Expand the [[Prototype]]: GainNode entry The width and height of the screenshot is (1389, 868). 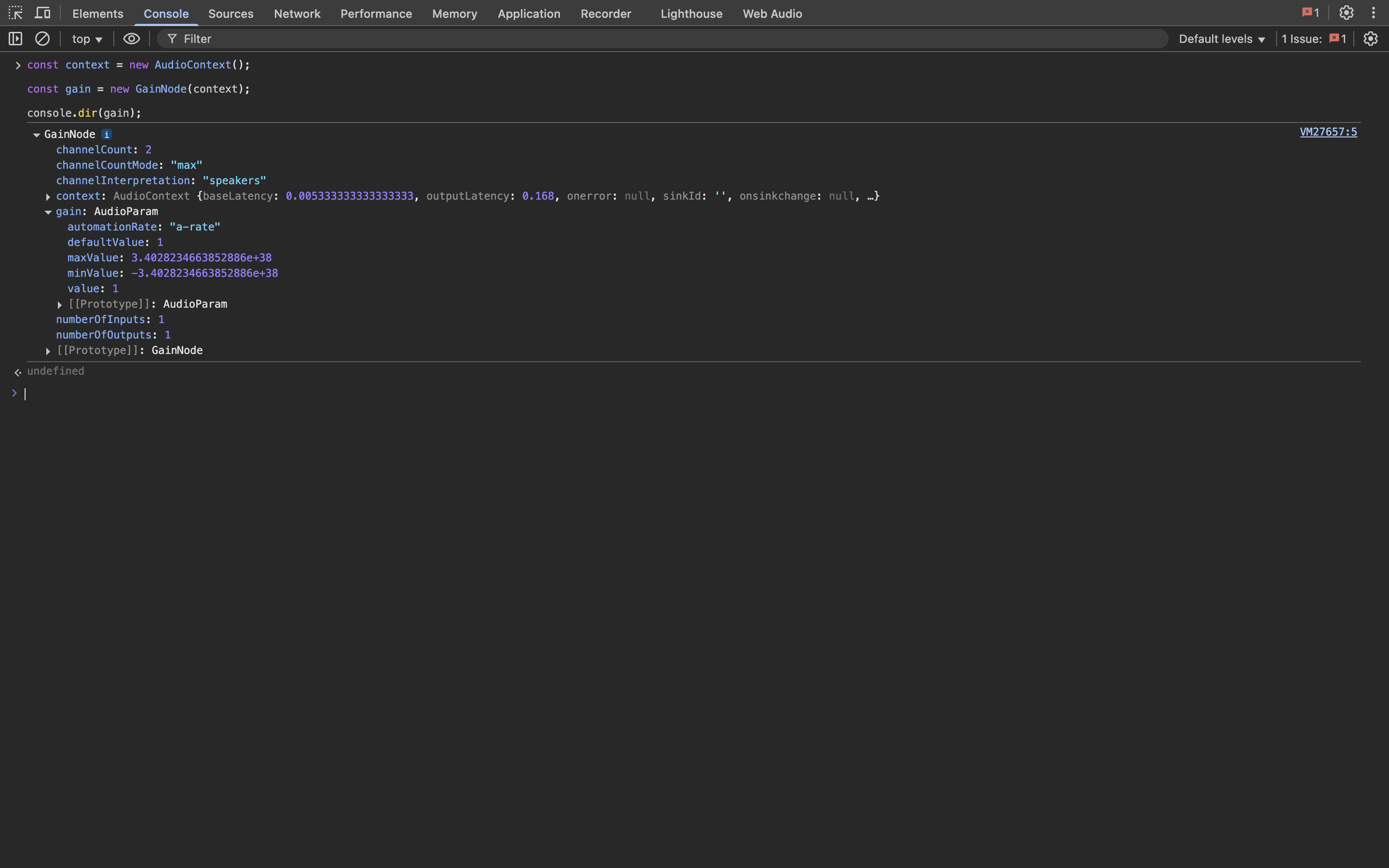48,352
